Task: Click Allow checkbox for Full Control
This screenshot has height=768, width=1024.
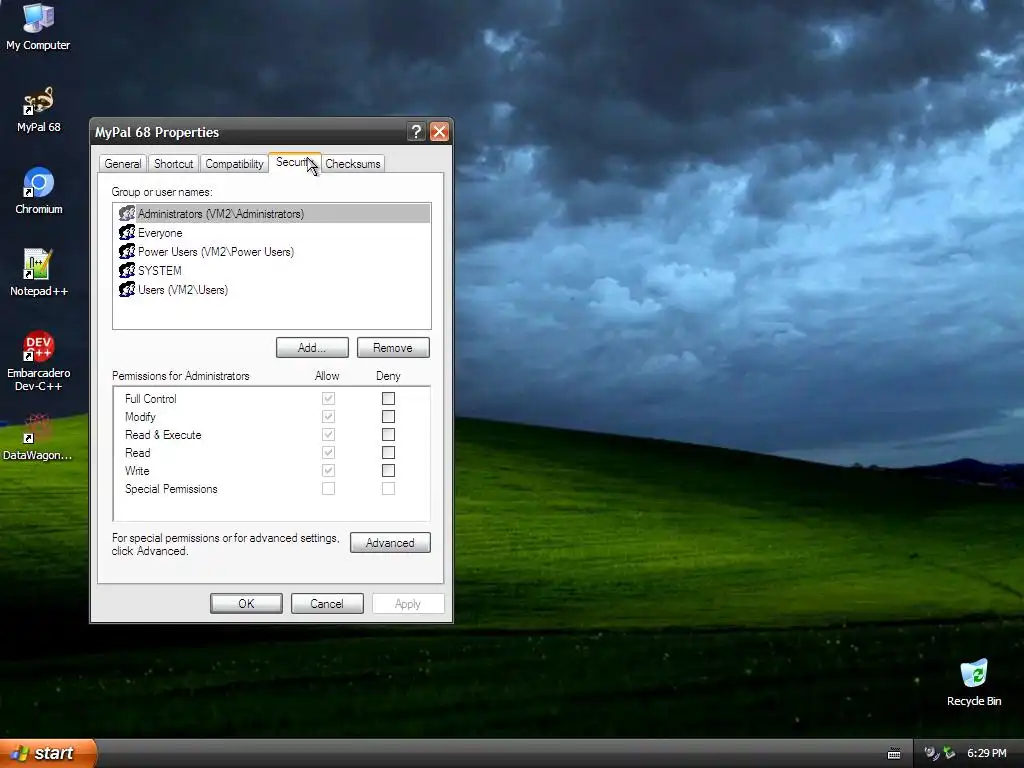Action: point(328,398)
